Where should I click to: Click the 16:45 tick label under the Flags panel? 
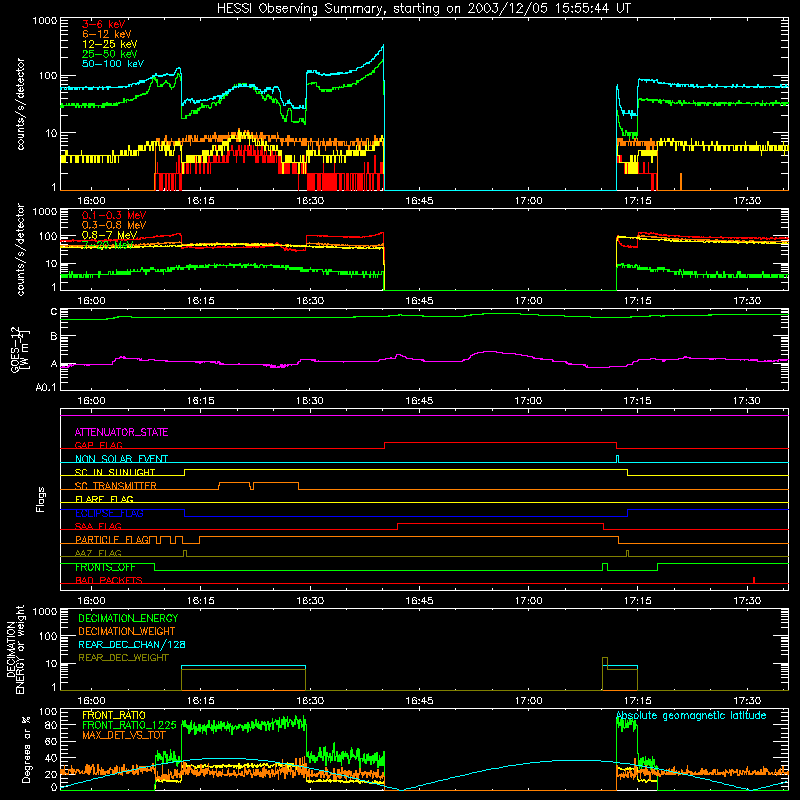[419, 601]
